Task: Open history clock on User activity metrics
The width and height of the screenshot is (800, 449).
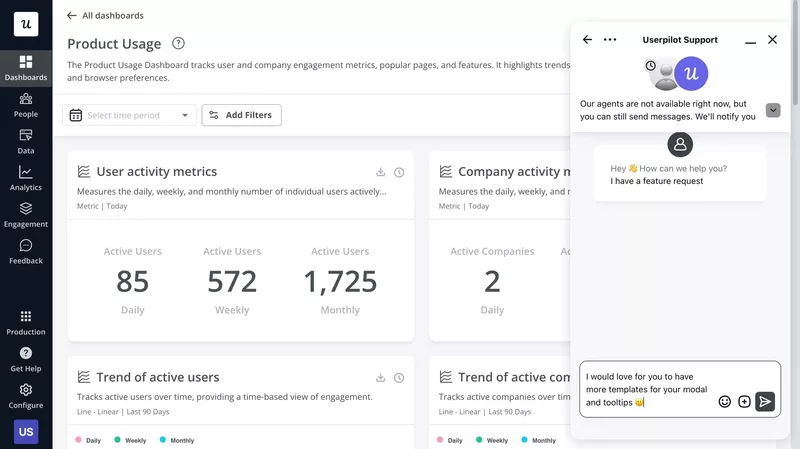Action: [399, 172]
